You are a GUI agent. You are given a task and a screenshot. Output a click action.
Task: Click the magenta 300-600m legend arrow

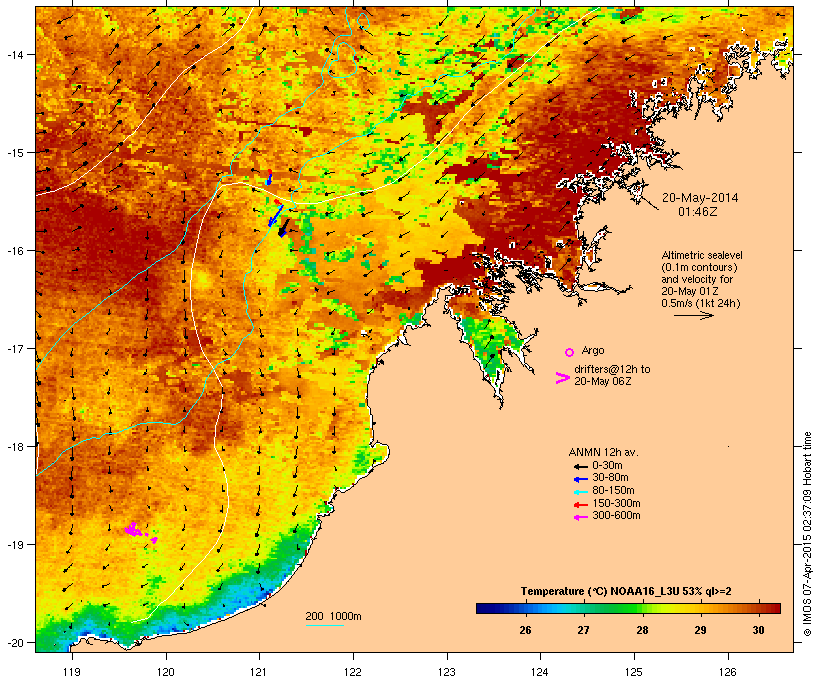580,517
